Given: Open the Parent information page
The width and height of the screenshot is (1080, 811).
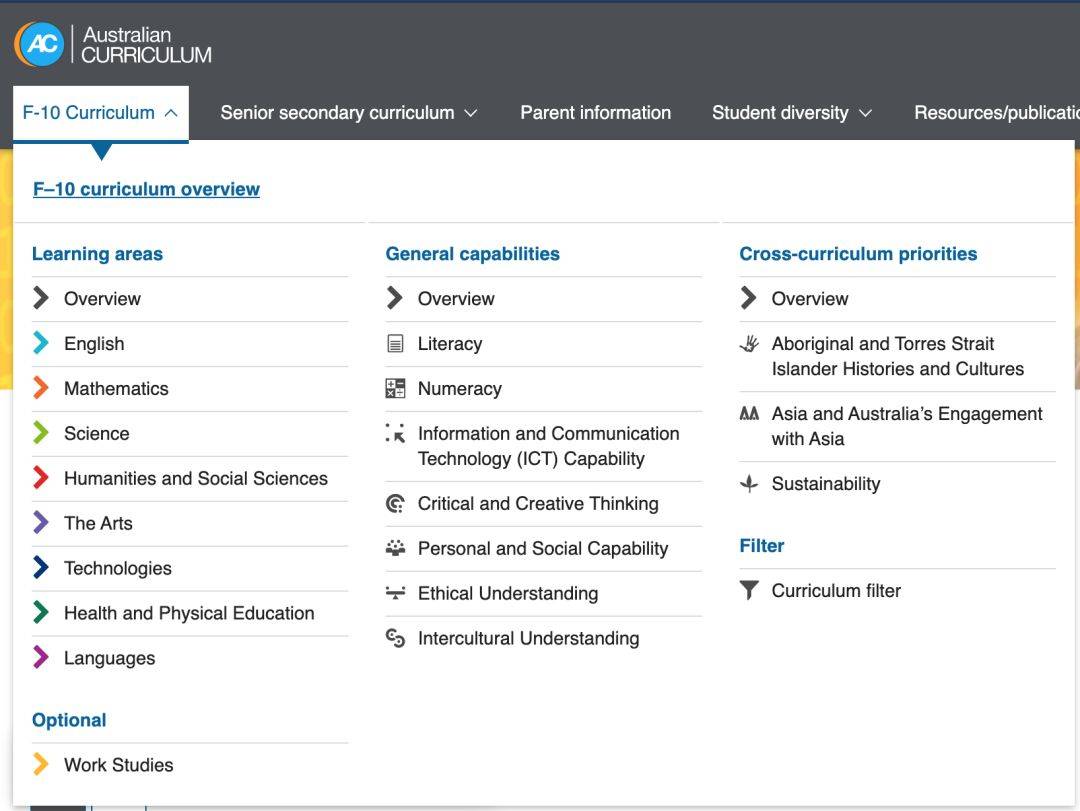Looking at the screenshot, I should (x=595, y=113).
